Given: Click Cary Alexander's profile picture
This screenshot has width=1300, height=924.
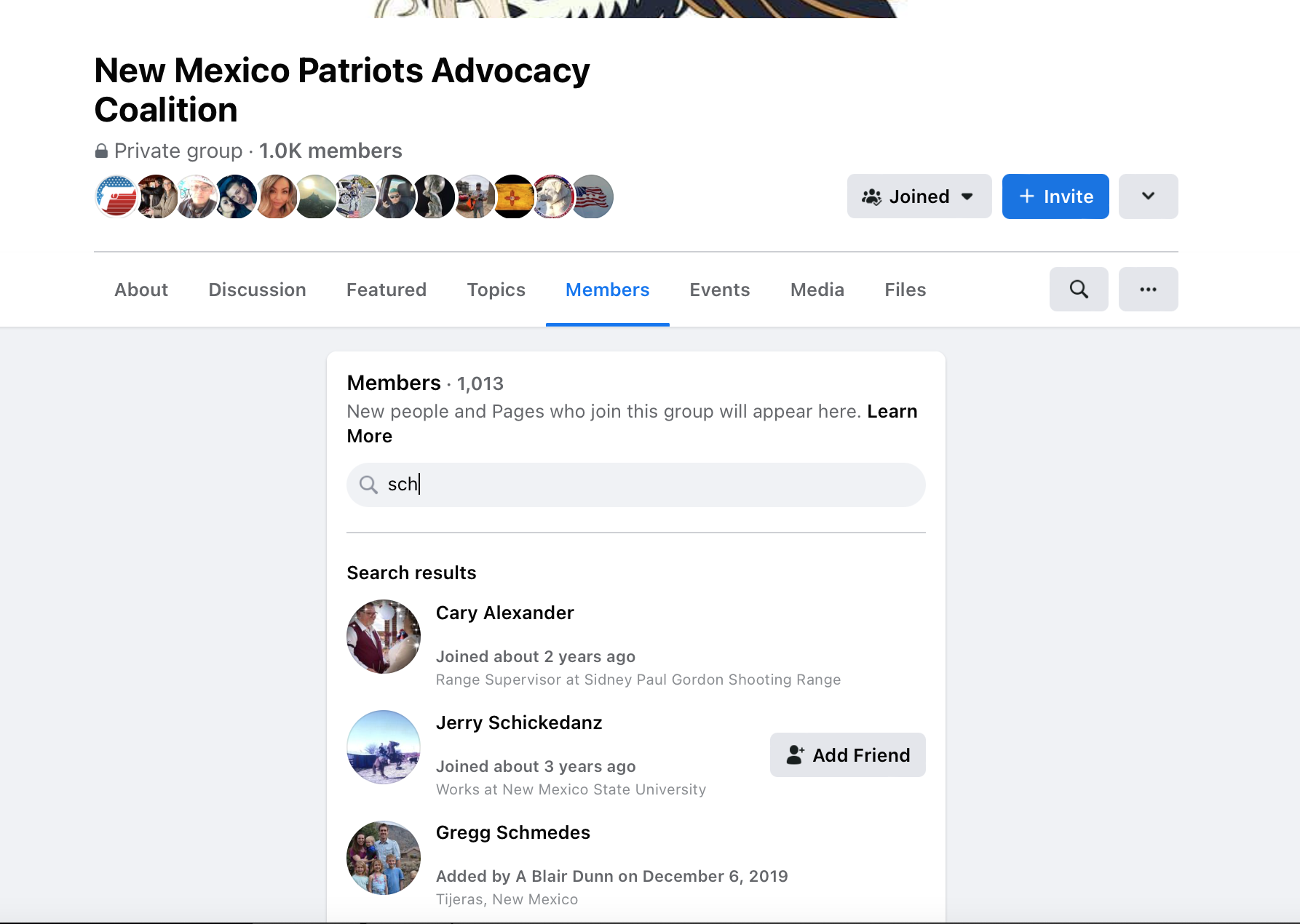Looking at the screenshot, I should point(384,637).
